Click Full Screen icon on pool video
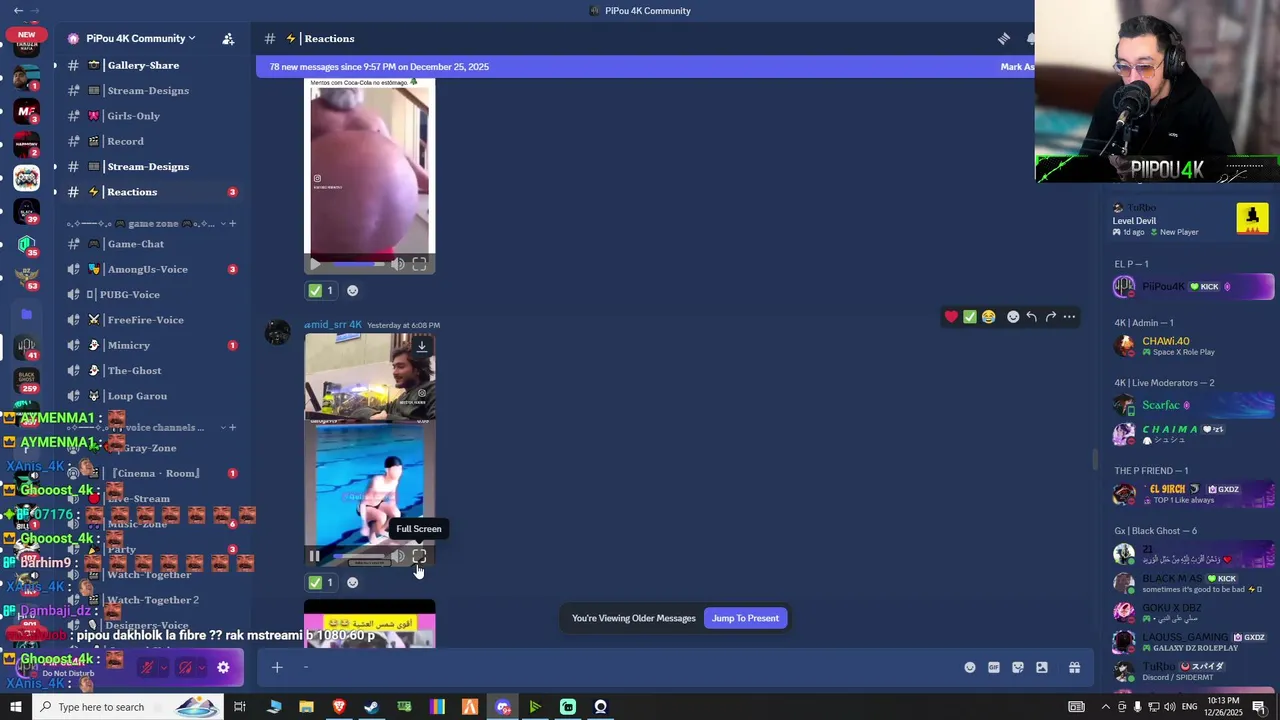The image size is (1280, 720). click(419, 557)
